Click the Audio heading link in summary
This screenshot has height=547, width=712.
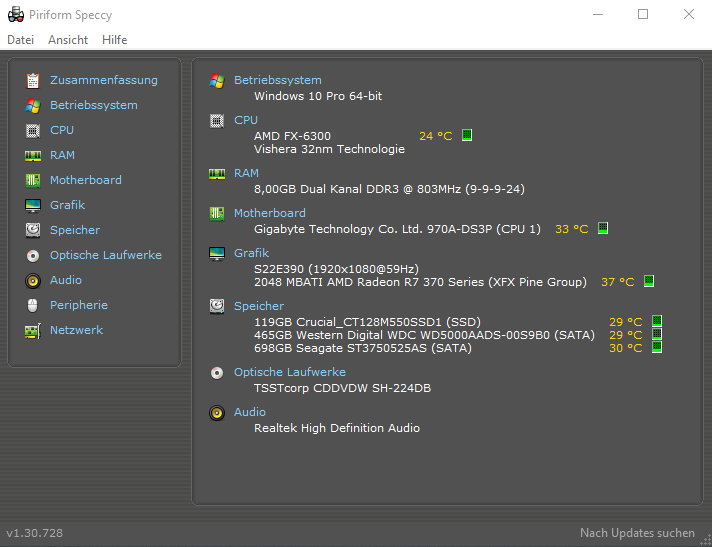[250, 412]
